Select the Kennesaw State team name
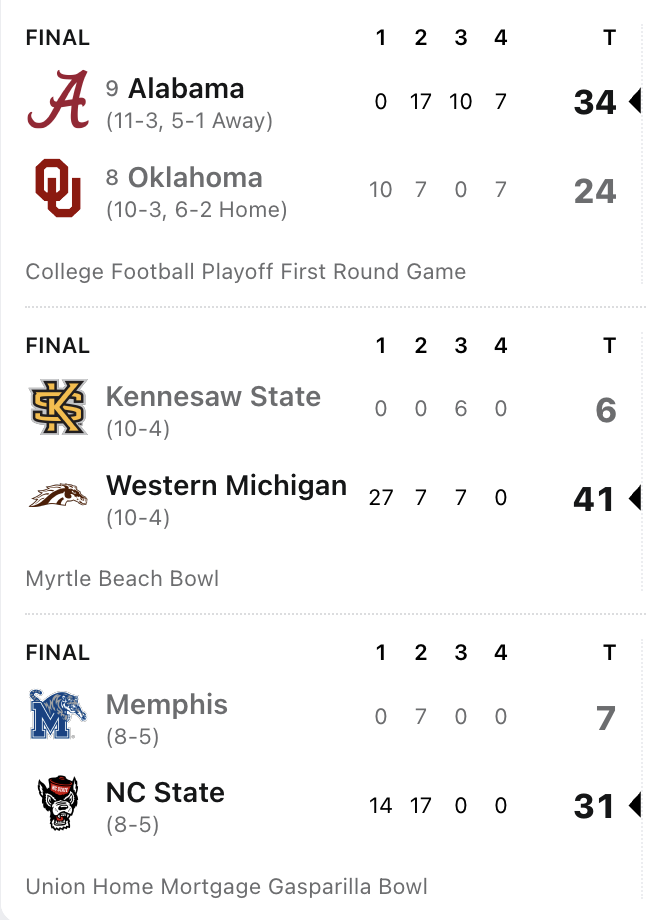The width and height of the screenshot is (648, 920). [213, 396]
